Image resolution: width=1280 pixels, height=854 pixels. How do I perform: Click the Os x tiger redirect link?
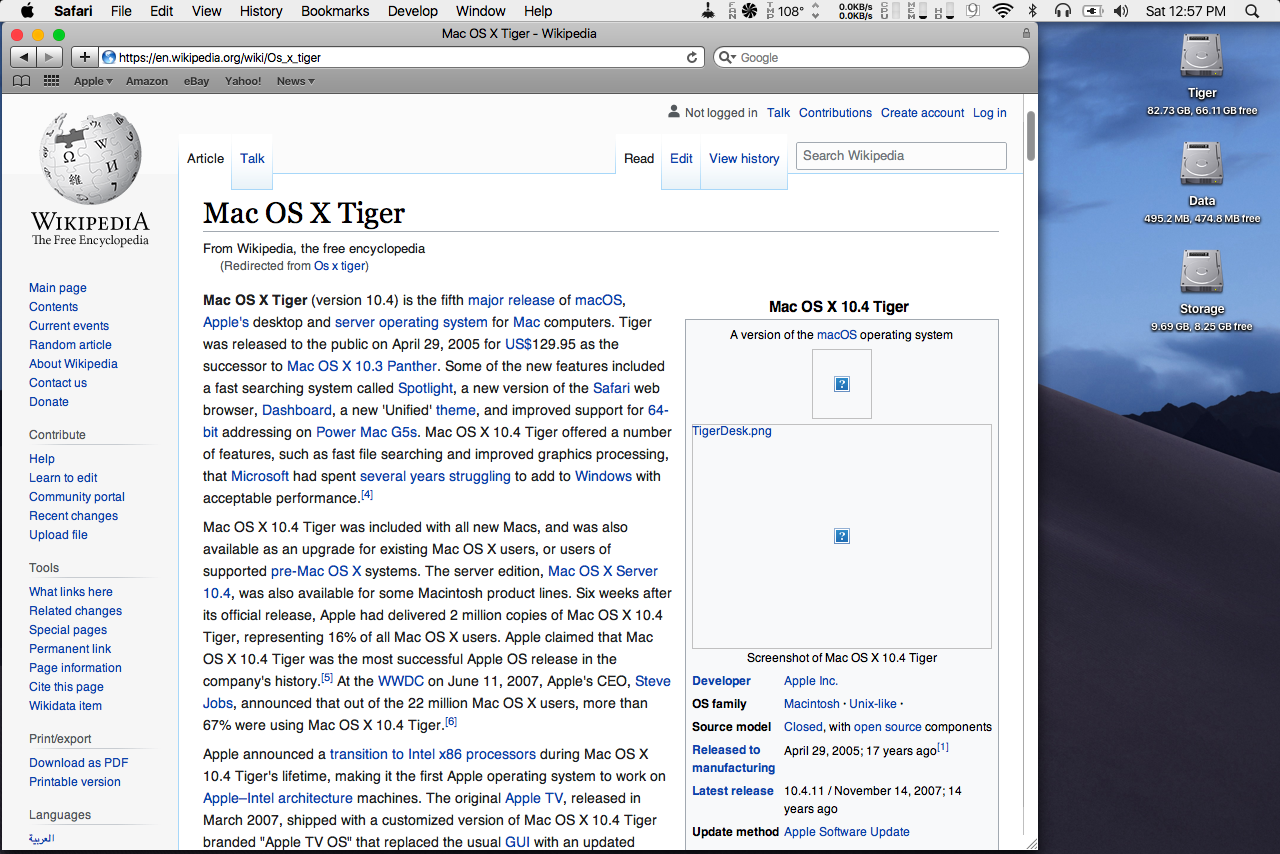tap(339, 266)
